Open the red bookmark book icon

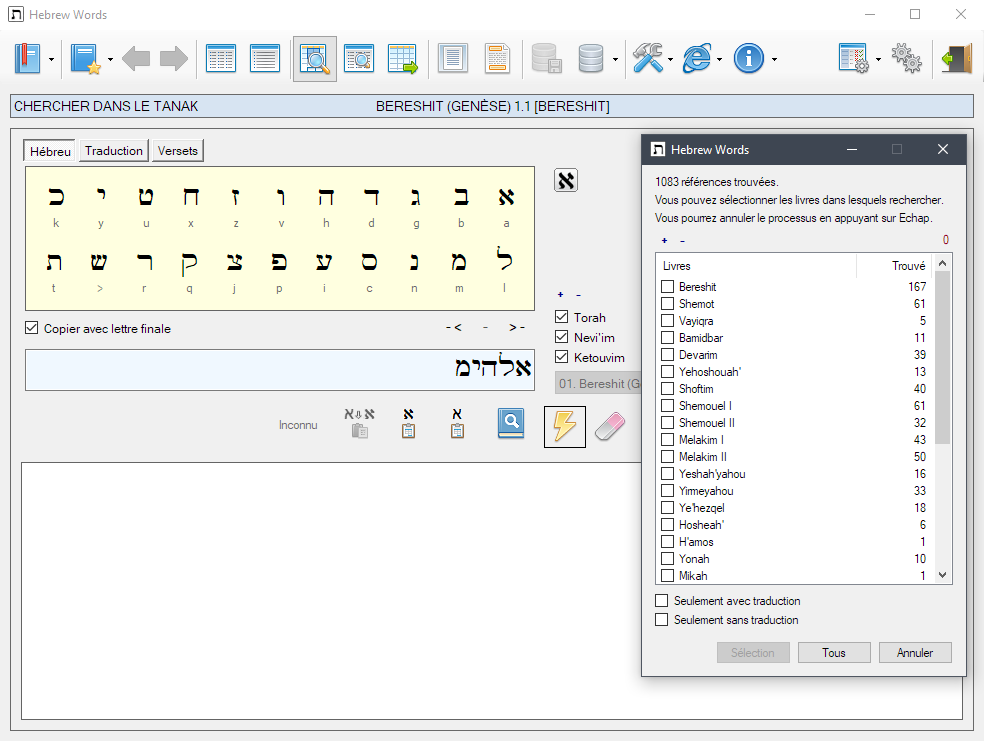click(28, 59)
